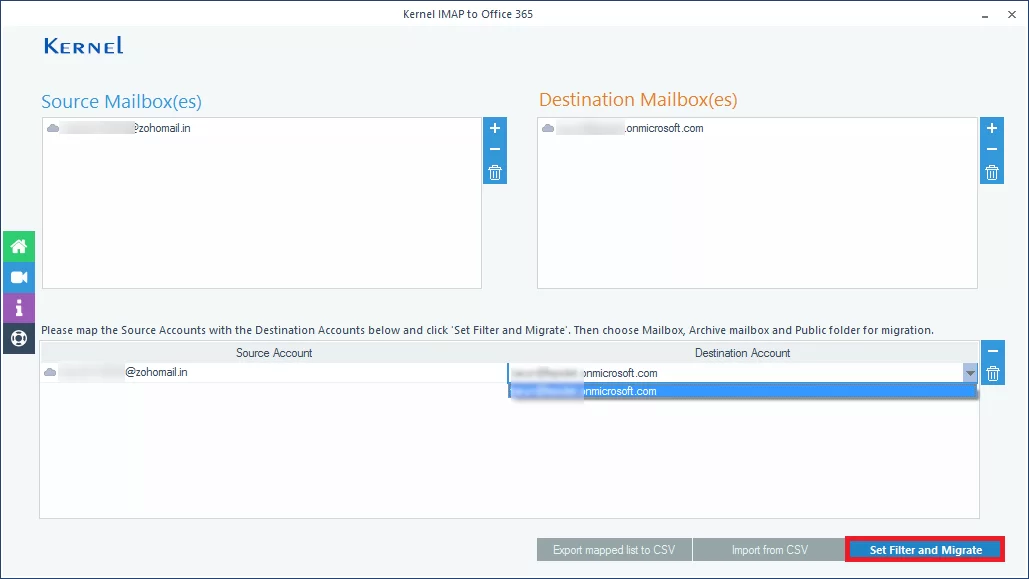This screenshot has height=579, width=1029.
Task: Remove the mapped pair with the minus icon
Action: pyautogui.click(x=991, y=350)
